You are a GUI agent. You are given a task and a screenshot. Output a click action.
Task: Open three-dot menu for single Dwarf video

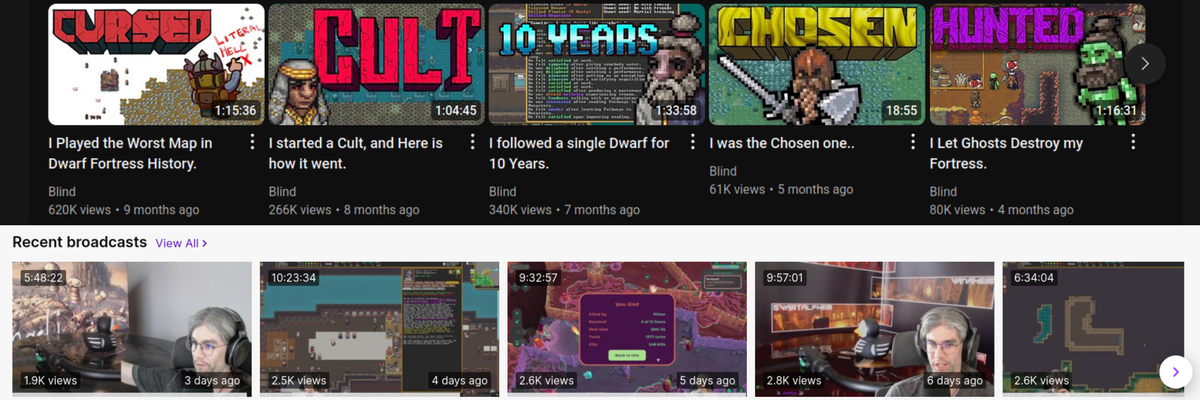(693, 142)
